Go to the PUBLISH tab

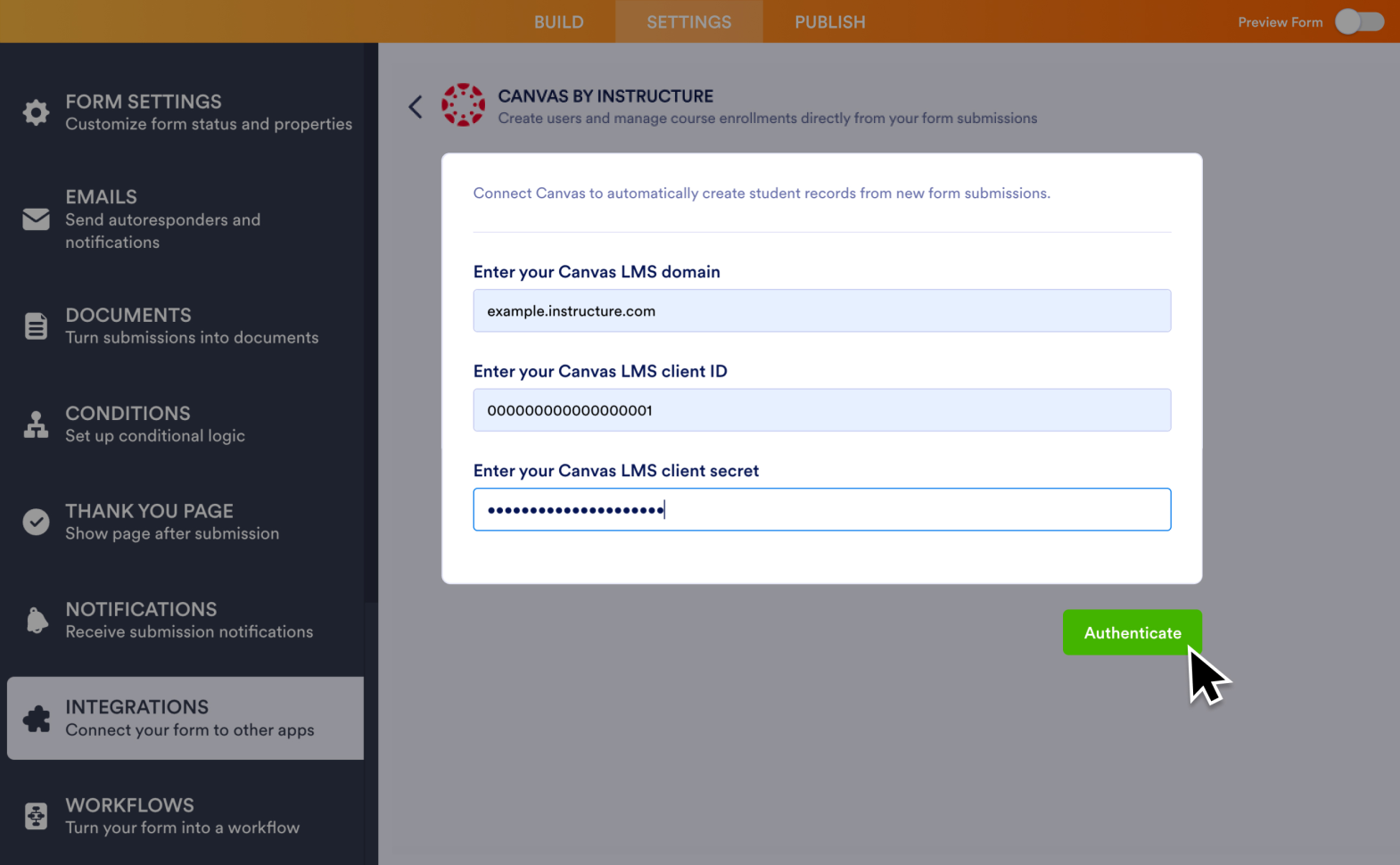point(830,21)
